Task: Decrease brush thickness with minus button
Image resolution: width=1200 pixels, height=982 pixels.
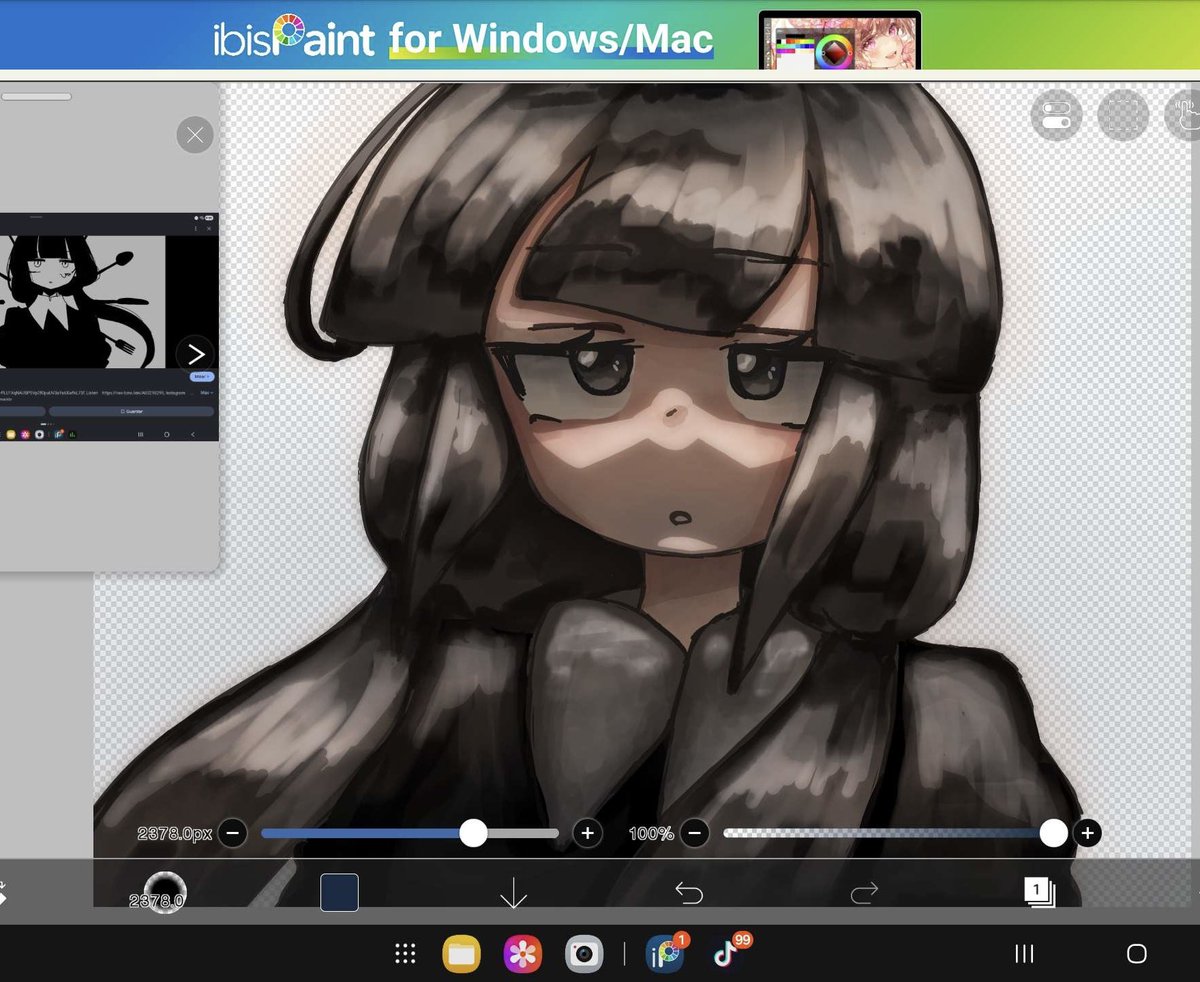Action: [232, 833]
